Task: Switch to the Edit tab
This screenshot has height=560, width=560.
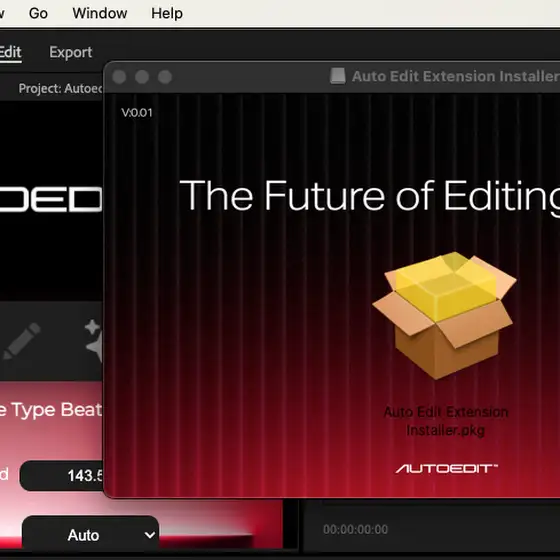Action: pyautogui.click(x=10, y=52)
